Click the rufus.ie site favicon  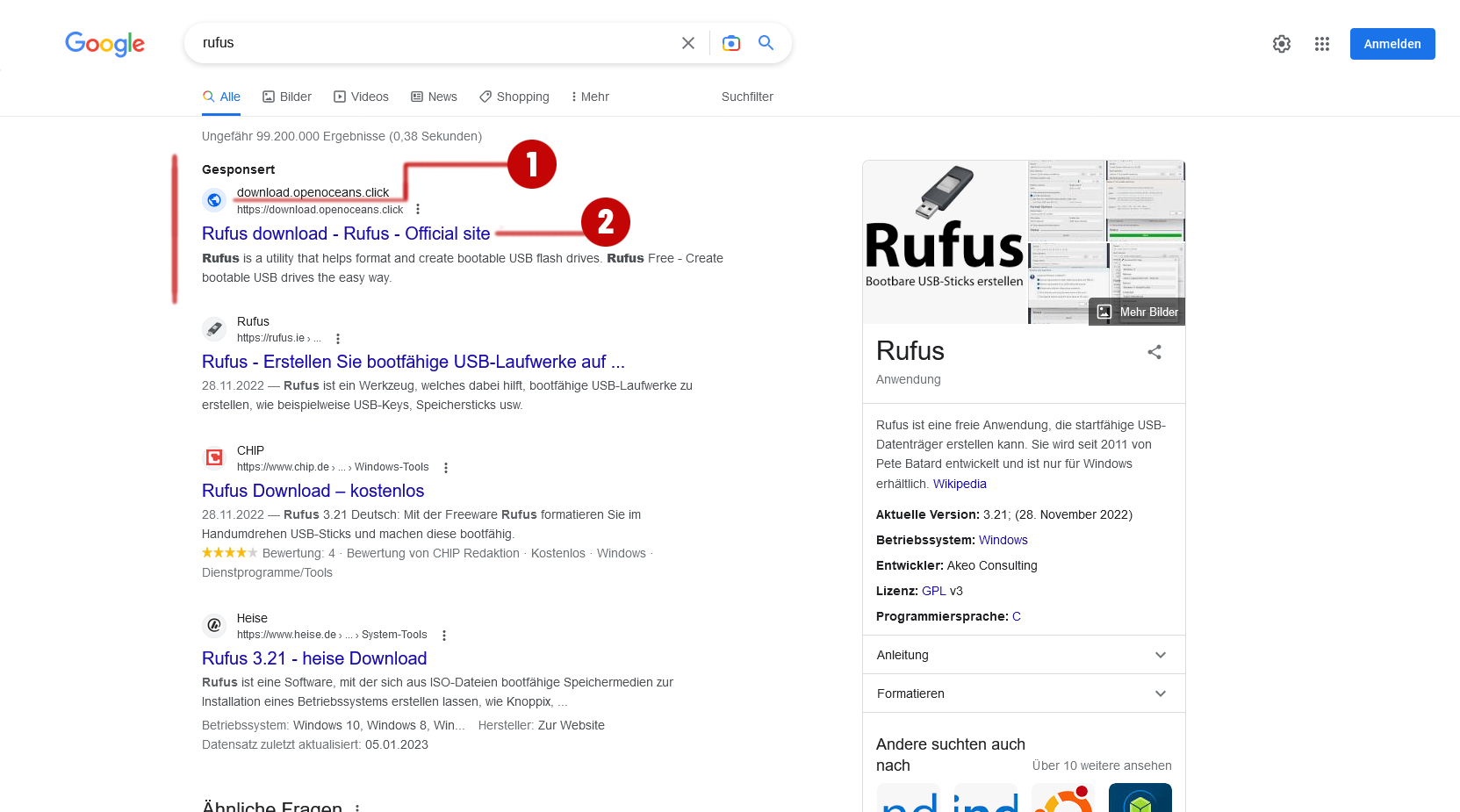[214, 328]
